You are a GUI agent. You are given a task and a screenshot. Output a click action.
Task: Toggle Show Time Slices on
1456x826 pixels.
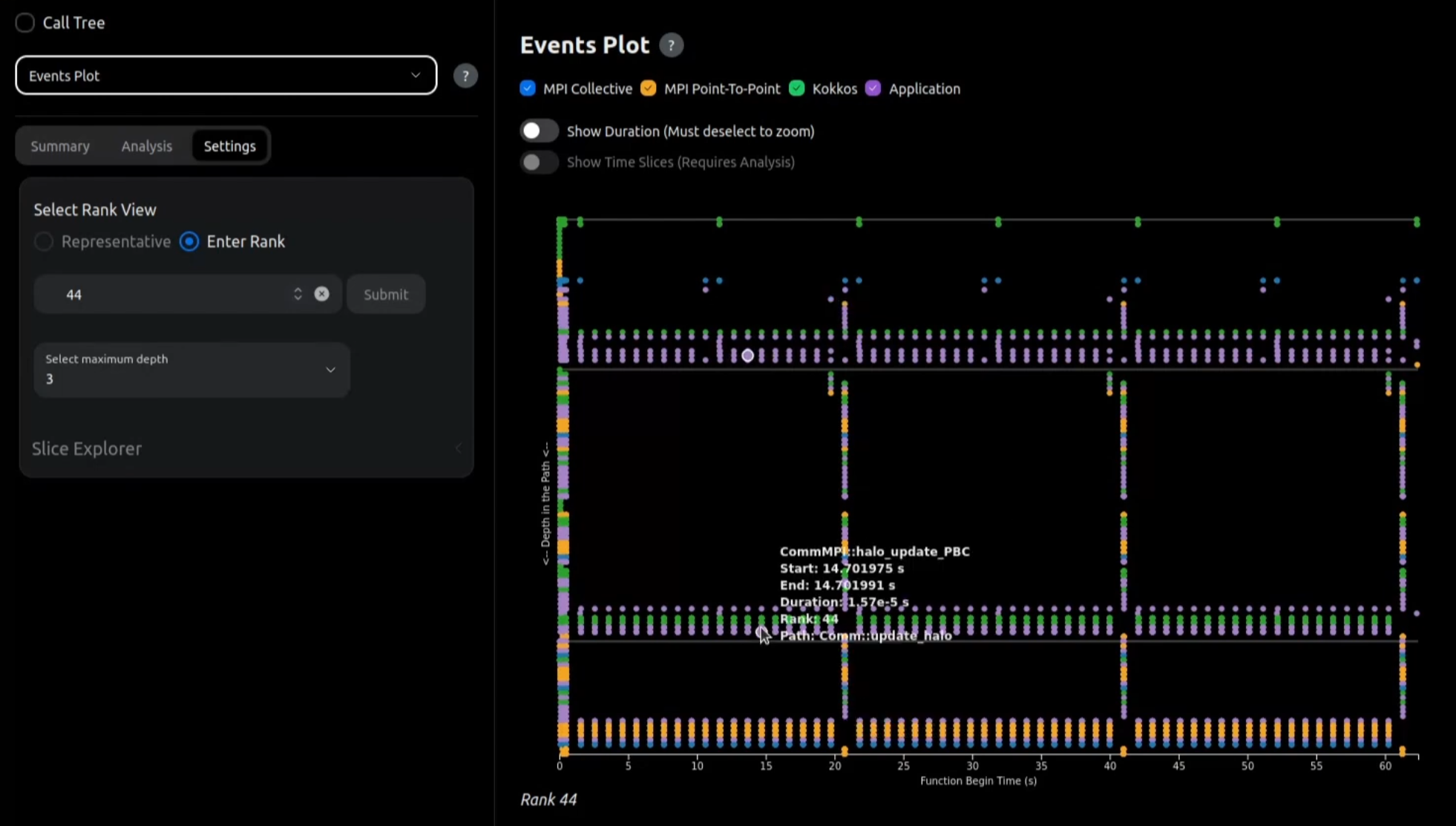(540, 162)
